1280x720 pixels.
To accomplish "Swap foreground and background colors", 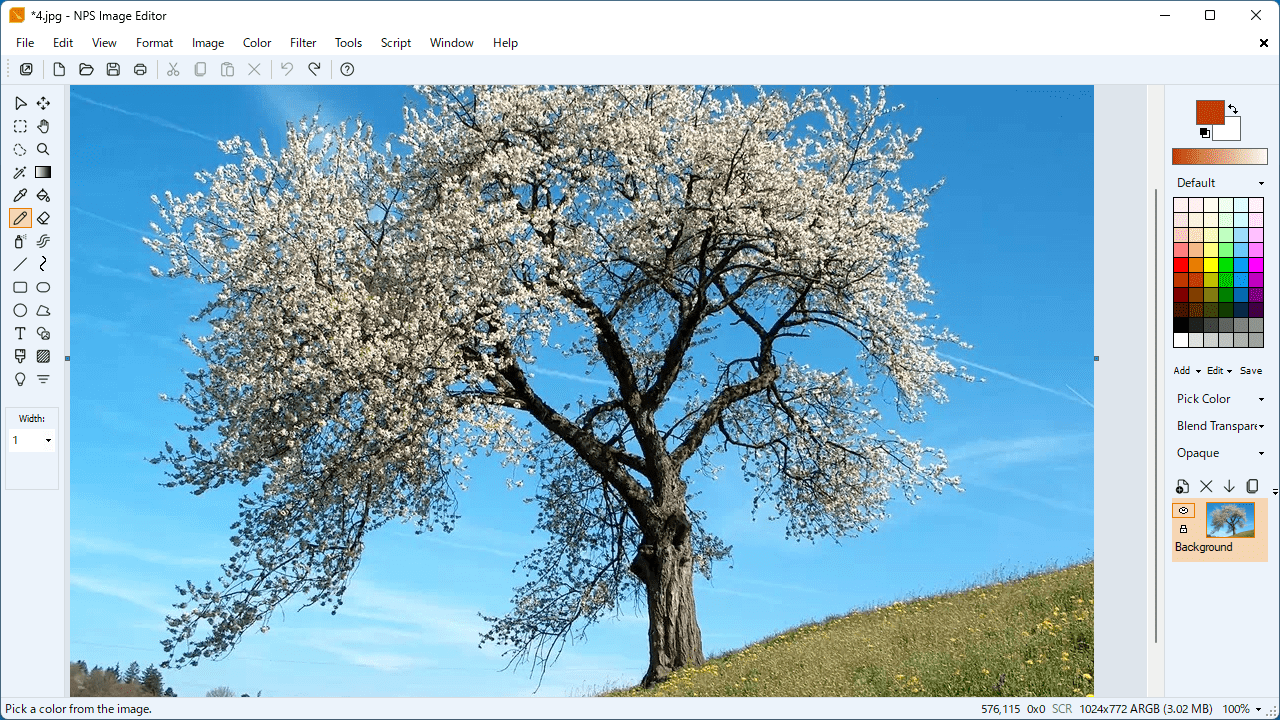I will (x=1233, y=109).
